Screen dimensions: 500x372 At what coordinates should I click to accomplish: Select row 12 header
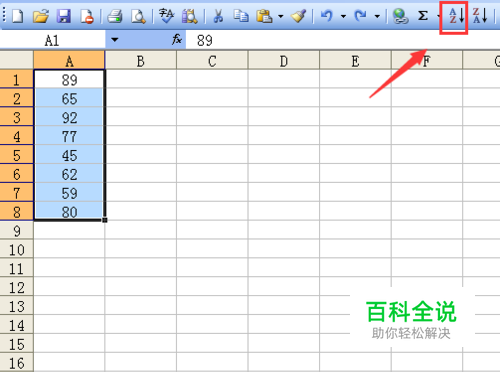coord(16,287)
